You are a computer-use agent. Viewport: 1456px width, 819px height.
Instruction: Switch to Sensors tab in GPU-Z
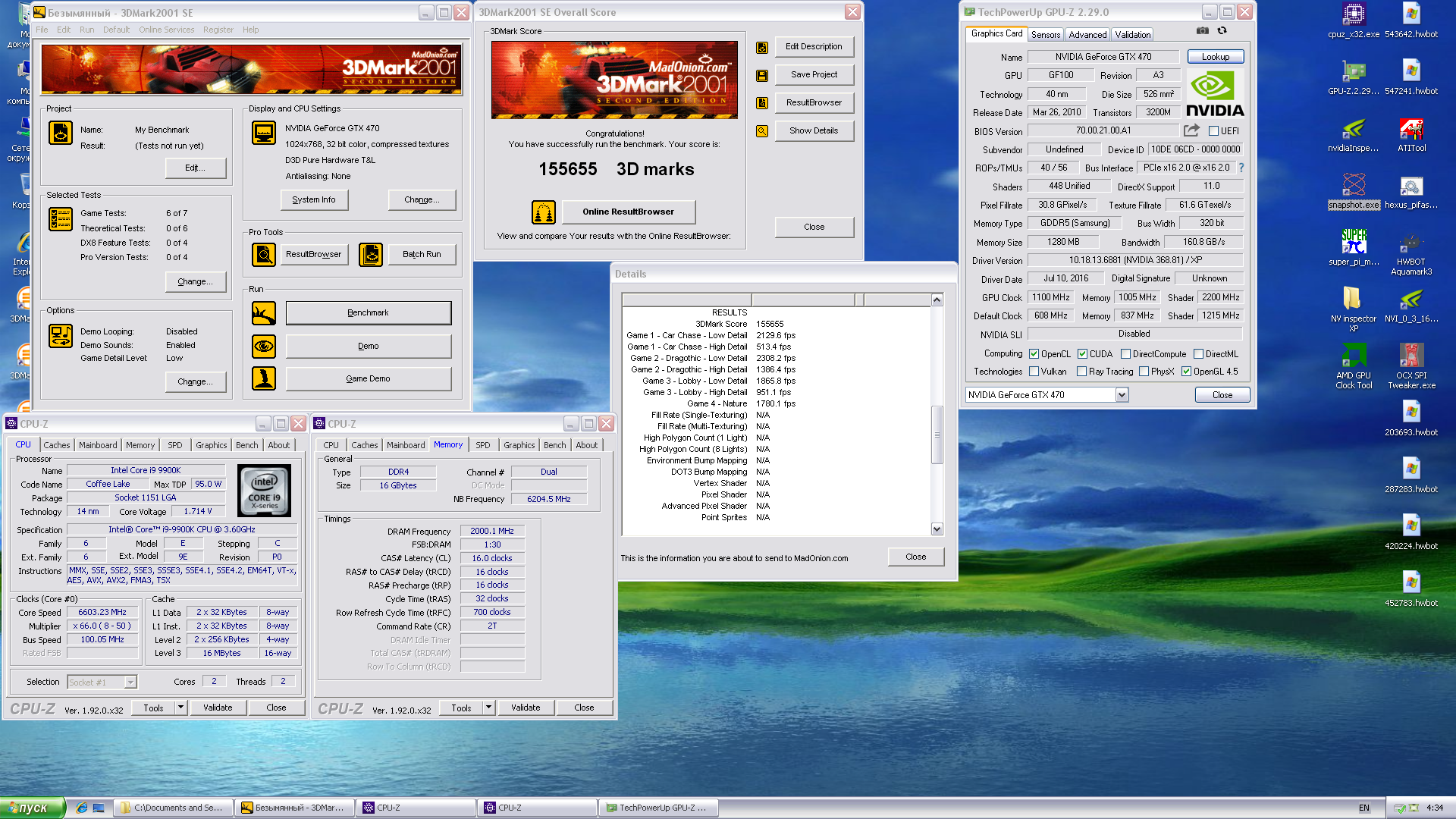(1046, 35)
